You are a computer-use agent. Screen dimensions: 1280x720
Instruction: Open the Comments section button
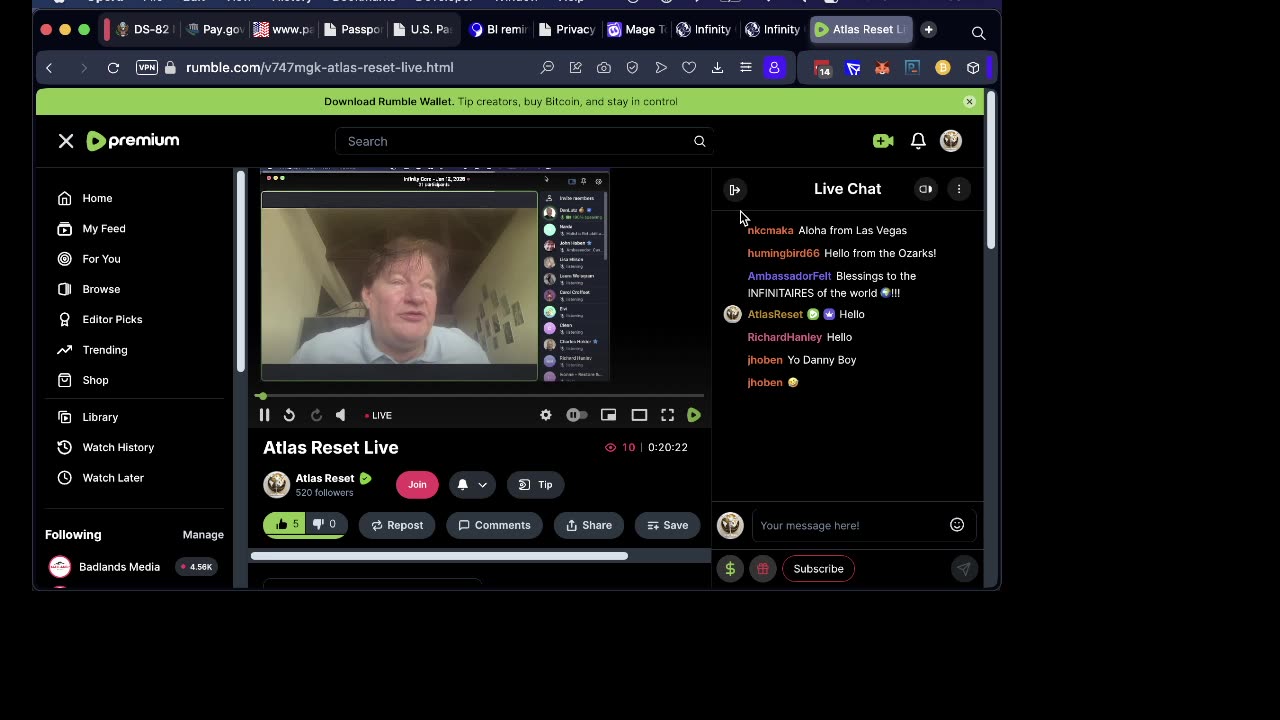click(494, 525)
